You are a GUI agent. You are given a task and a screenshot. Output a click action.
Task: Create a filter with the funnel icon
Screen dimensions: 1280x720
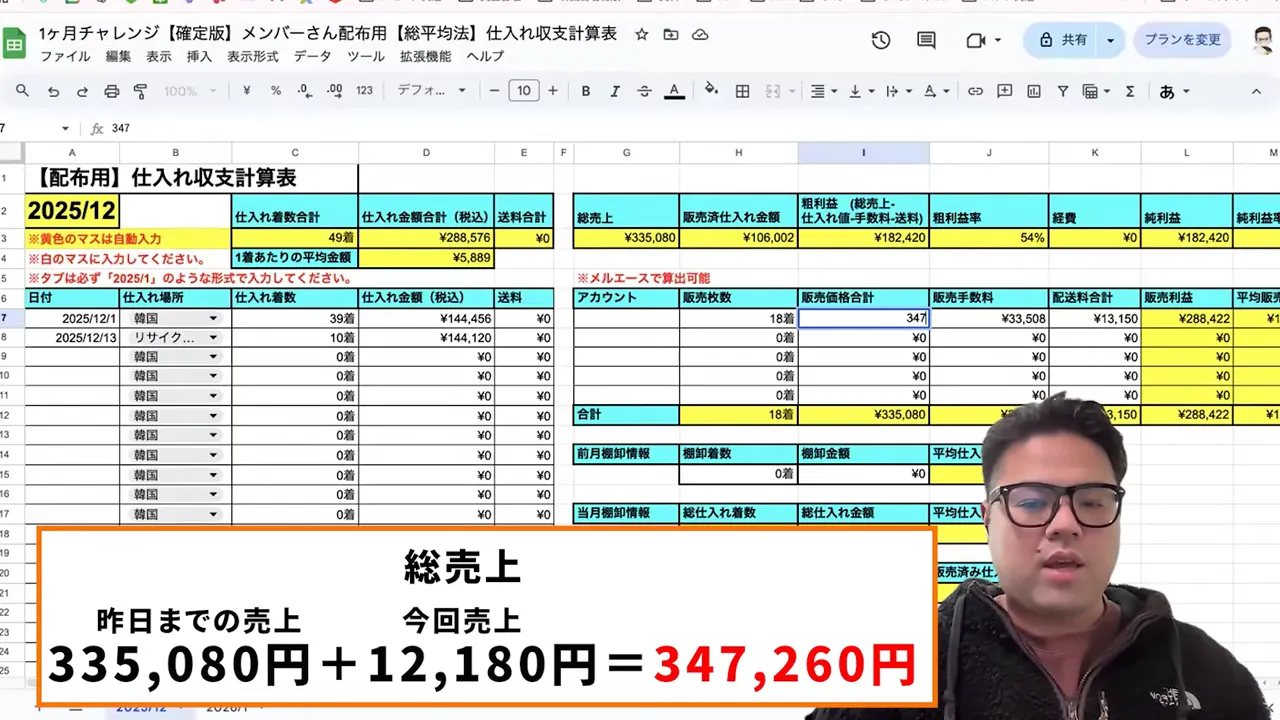click(x=1063, y=91)
